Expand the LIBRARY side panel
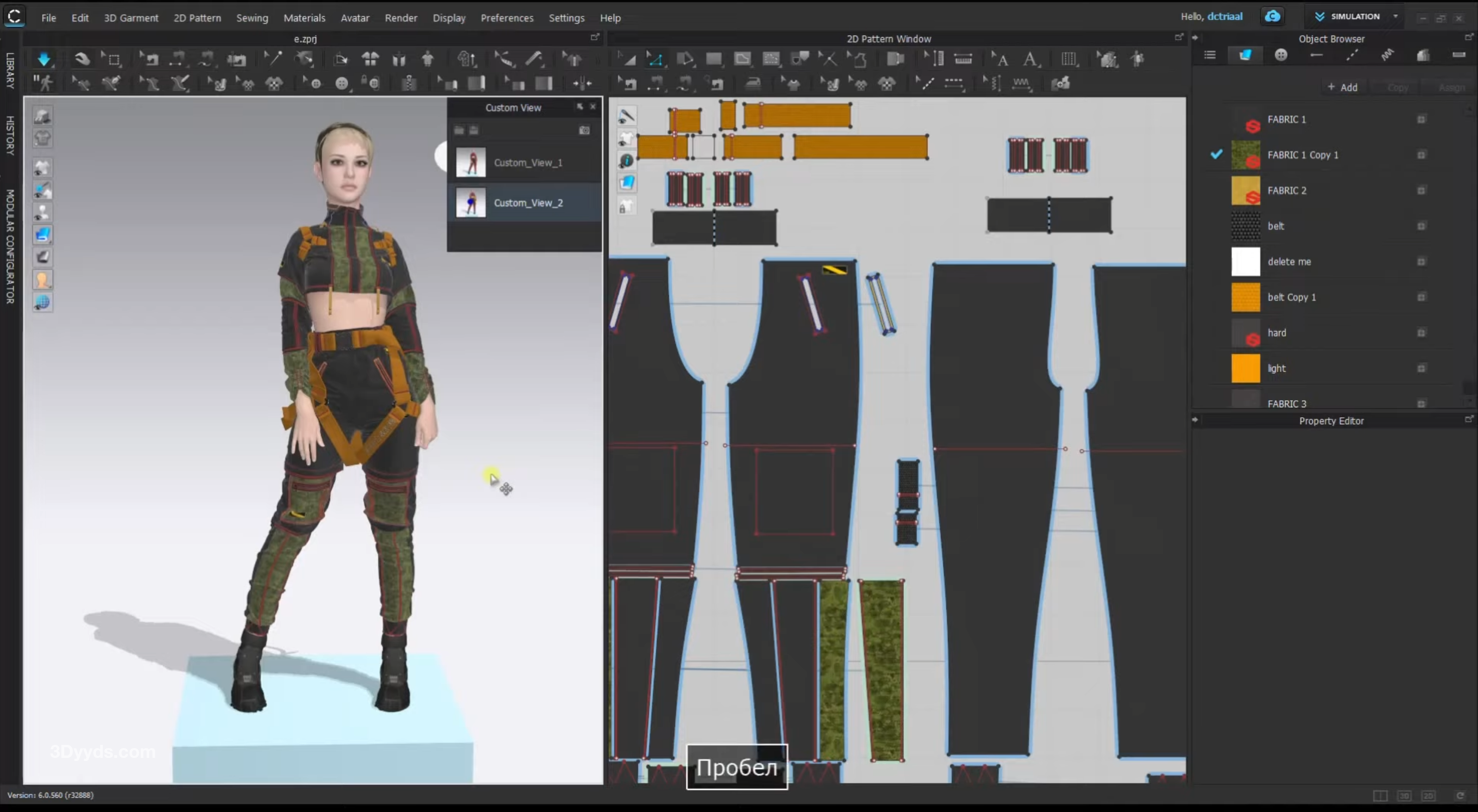 [x=10, y=71]
